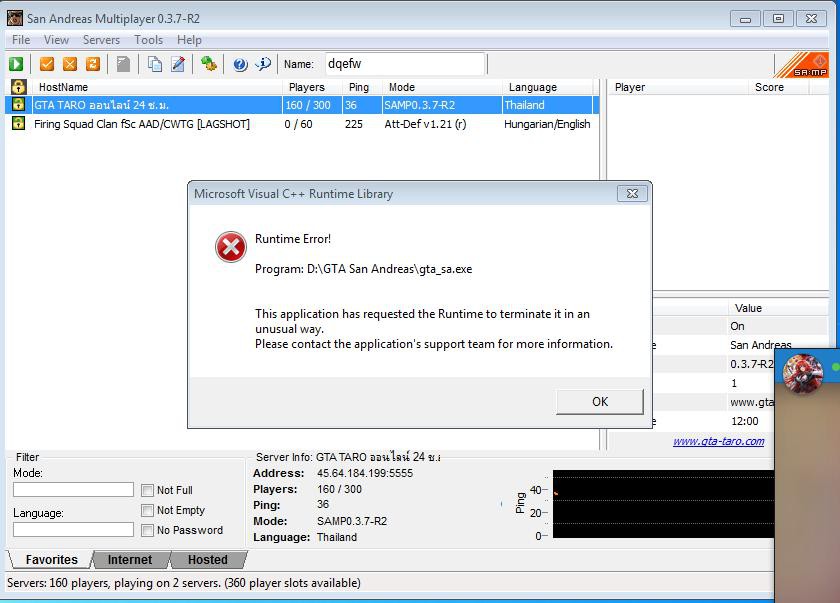The width and height of the screenshot is (840, 603).
Task: Click the San Andreas Multiplayer title bar icon
Action: 14,18
